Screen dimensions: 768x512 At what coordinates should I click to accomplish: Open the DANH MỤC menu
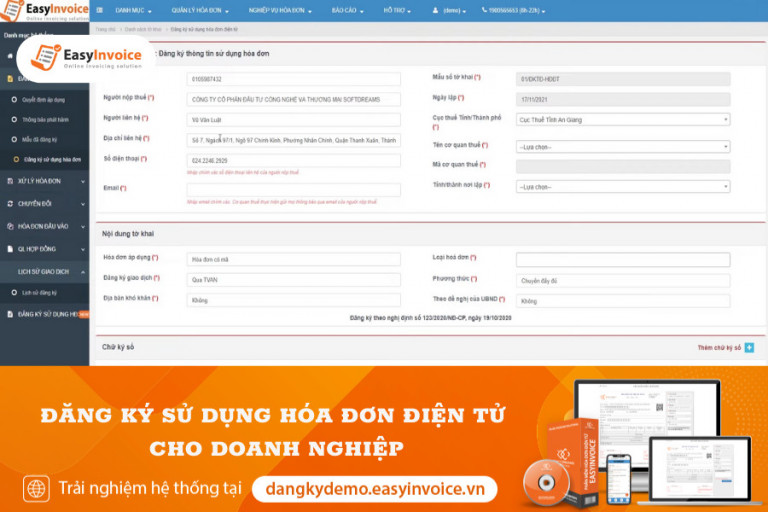coord(133,10)
